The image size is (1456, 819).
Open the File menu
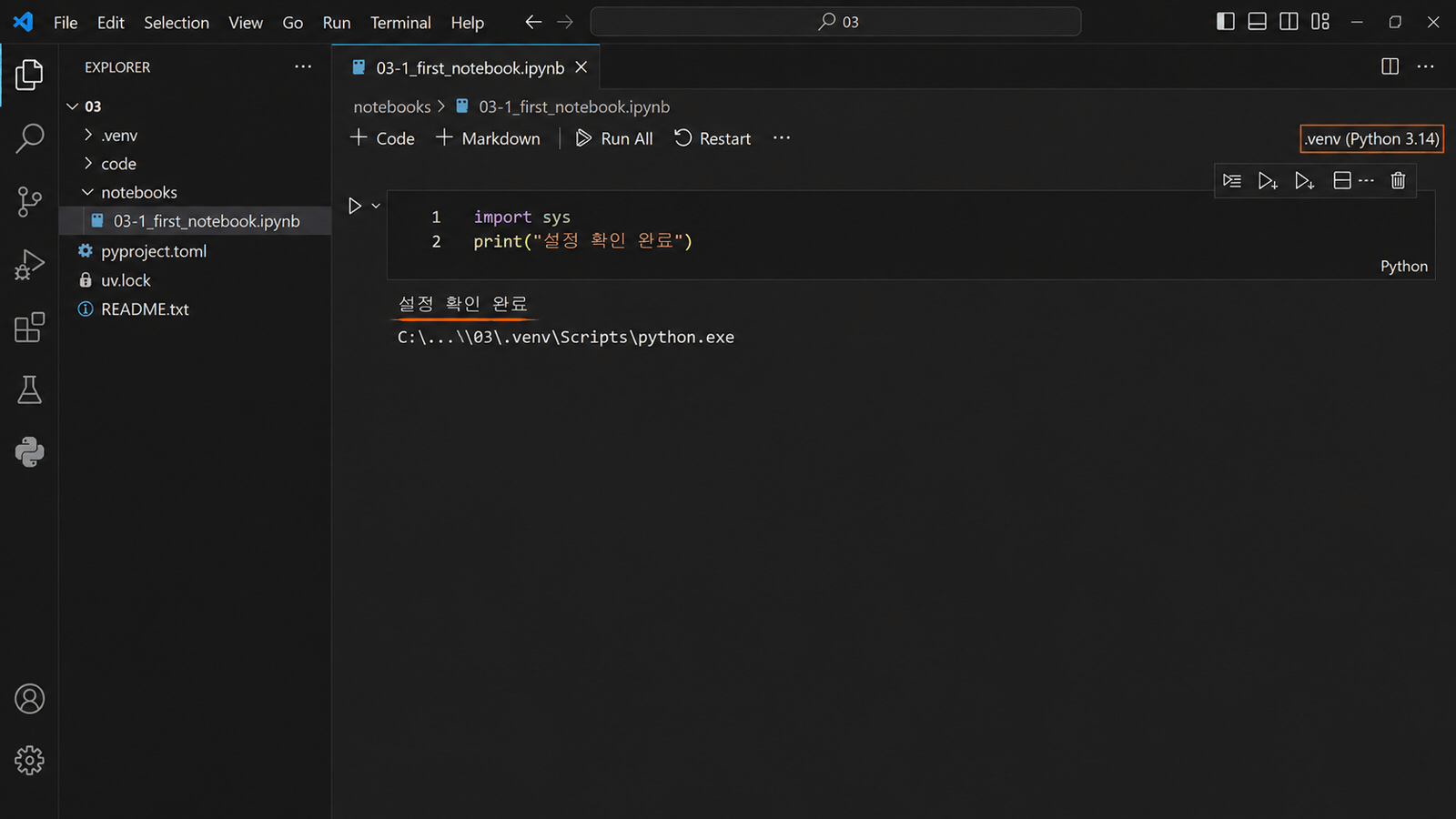pos(66,23)
